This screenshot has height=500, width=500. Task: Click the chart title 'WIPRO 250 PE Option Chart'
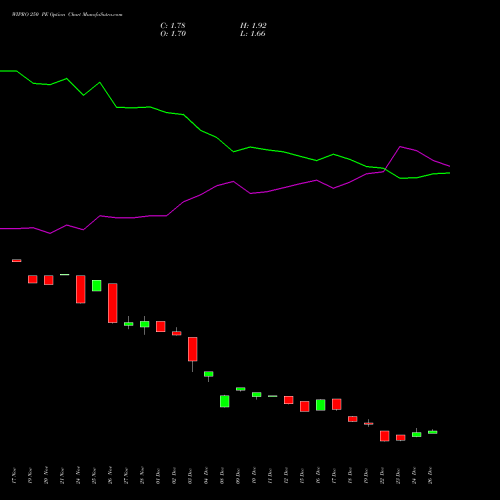point(45,15)
